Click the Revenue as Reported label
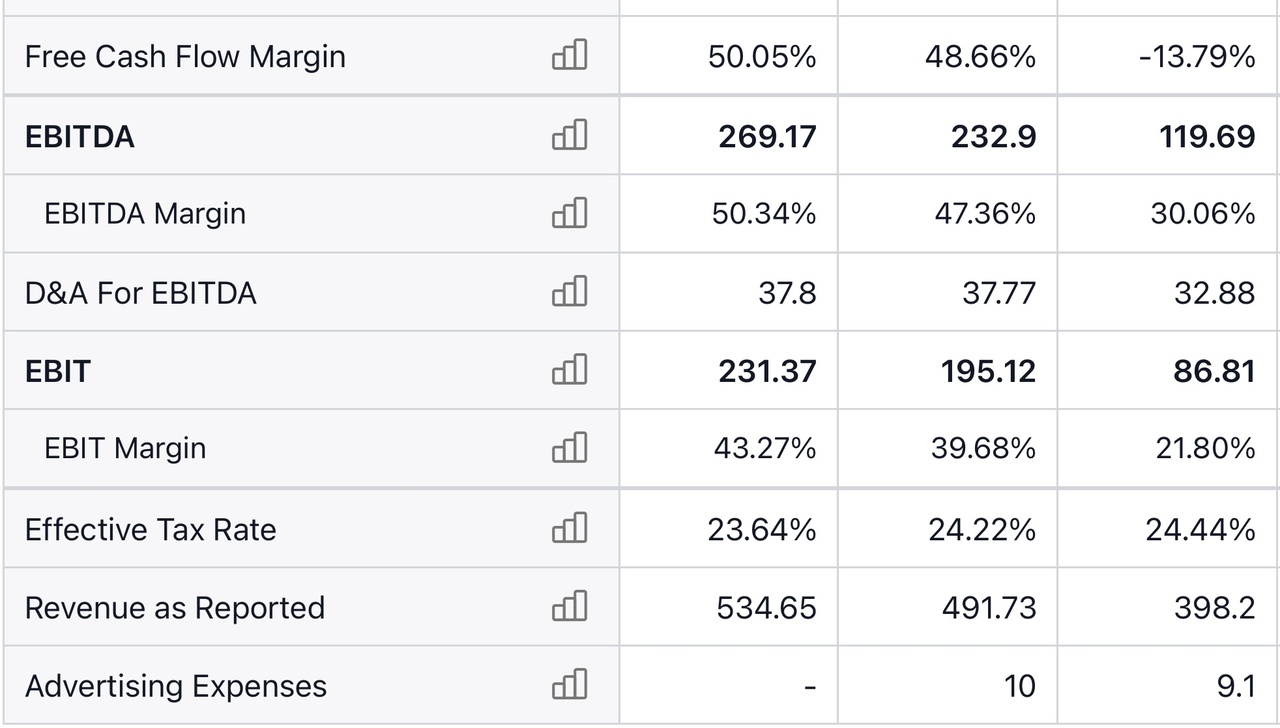Image resolution: width=1280 pixels, height=728 pixels. coord(175,608)
